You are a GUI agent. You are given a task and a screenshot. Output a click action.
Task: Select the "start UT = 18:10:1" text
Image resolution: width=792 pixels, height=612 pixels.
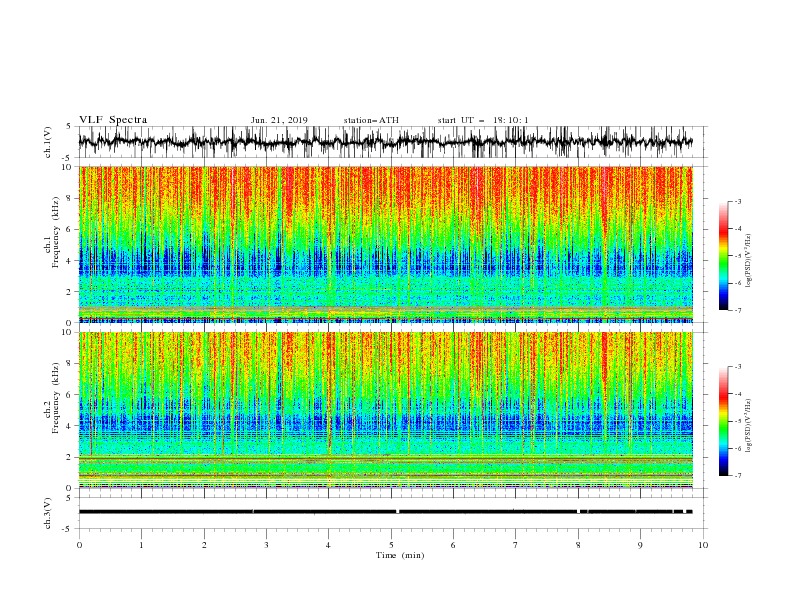pyautogui.click(x=483, y=120)
